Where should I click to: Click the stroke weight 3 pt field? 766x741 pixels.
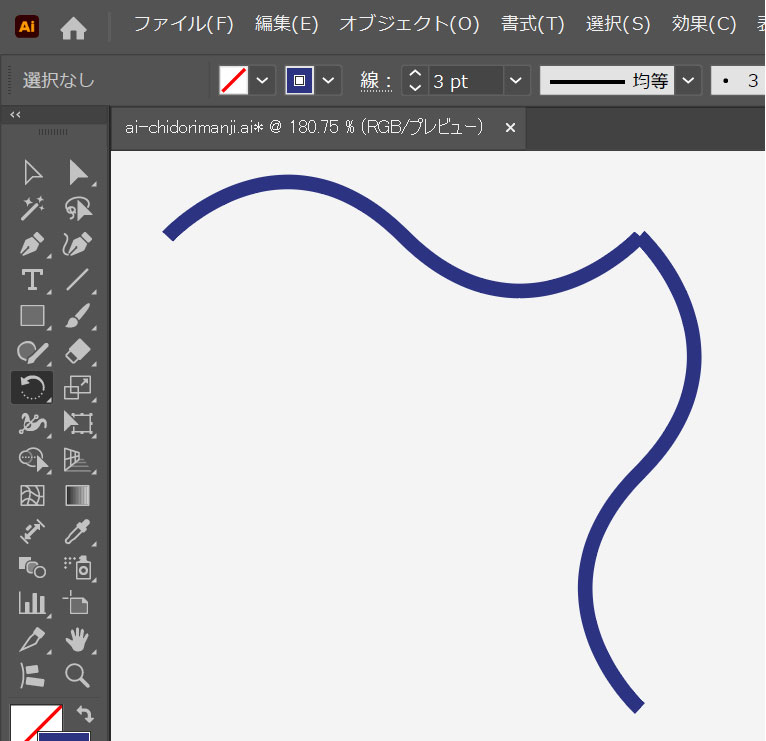[x=466, y=81]
